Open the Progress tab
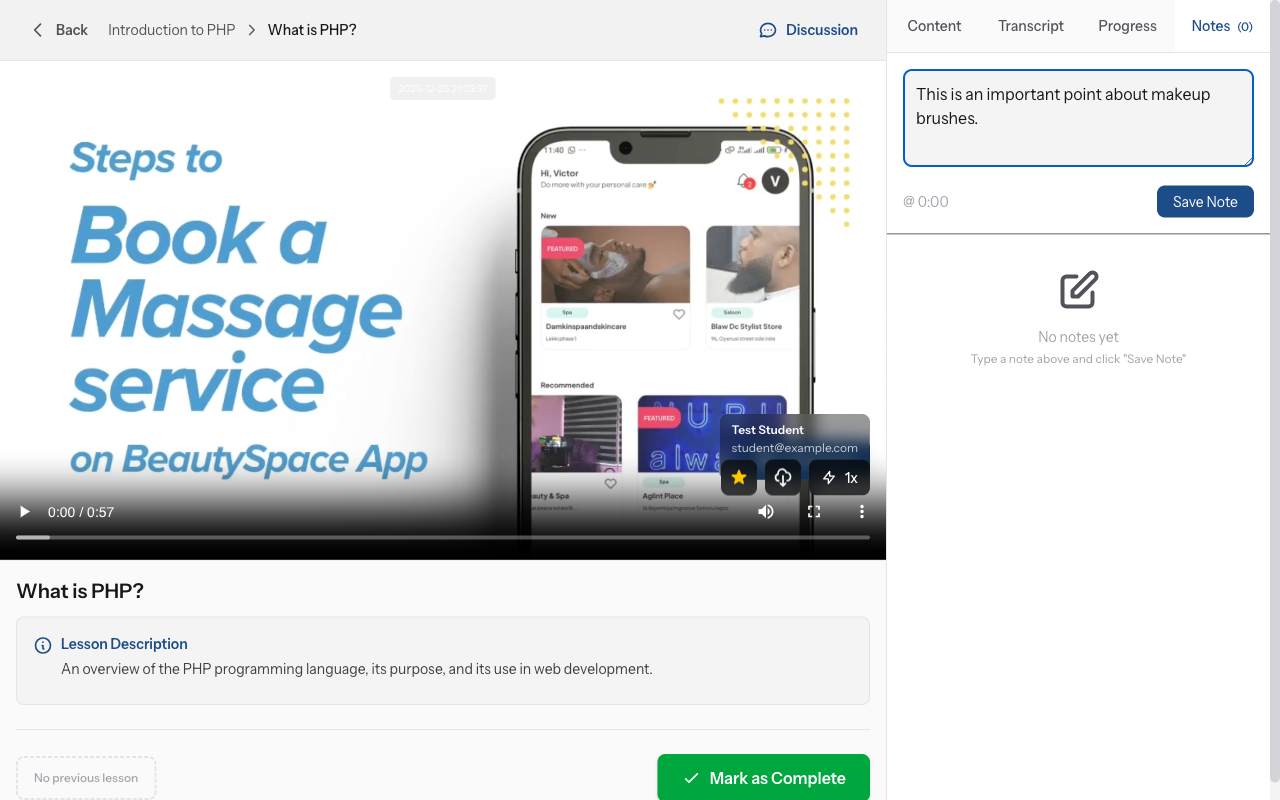The width and height of the screenshot is (1280, 800). coord(1127,26)
